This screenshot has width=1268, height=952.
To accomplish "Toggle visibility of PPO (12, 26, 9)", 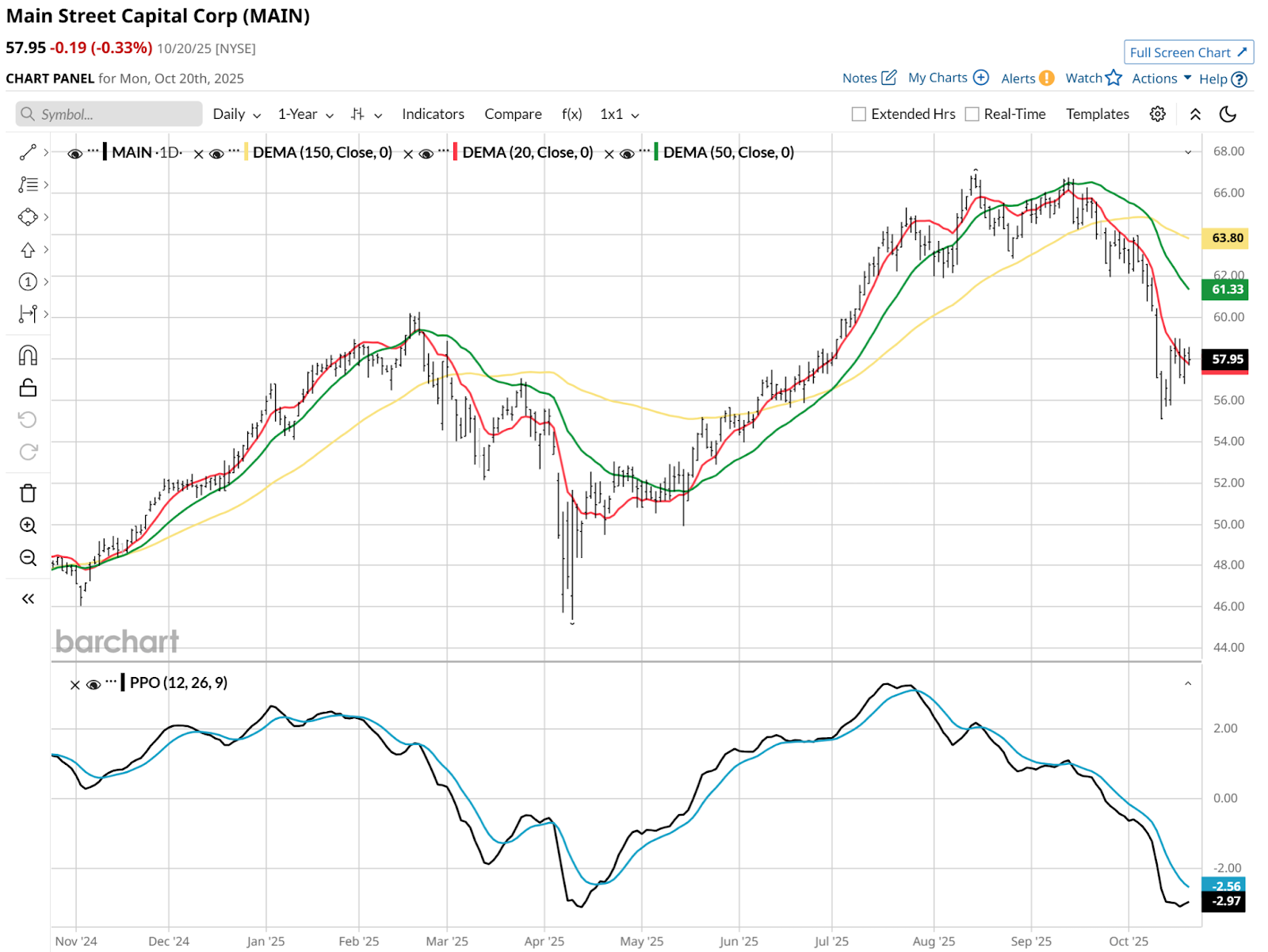I will click(94, 685).
